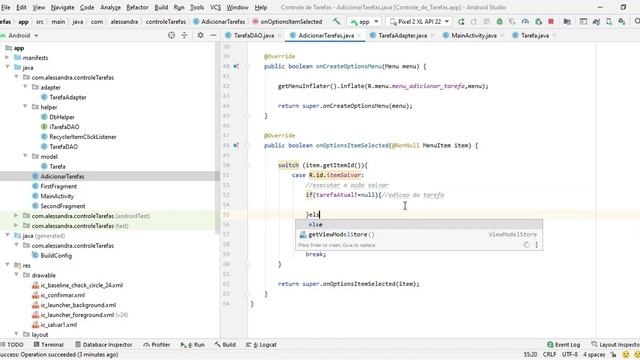Image resolution: width=640 pixels, height=360 pixels.
Task: Open the Refactor menu
Action: (137, 7)
